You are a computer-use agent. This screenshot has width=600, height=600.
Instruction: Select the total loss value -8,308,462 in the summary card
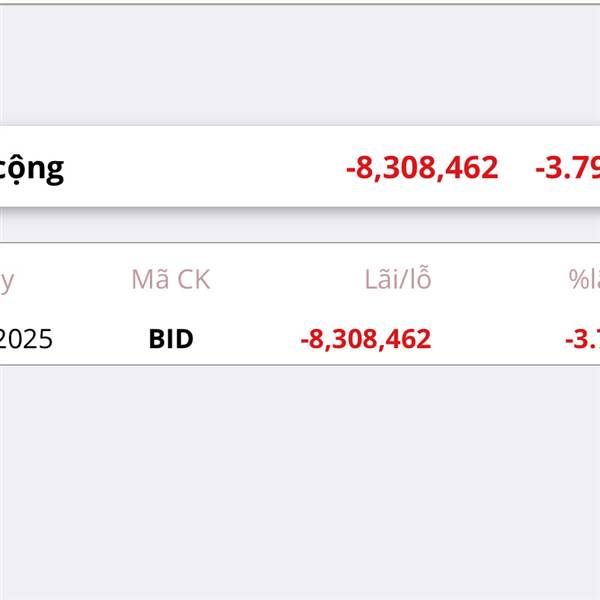pos(422,167)
